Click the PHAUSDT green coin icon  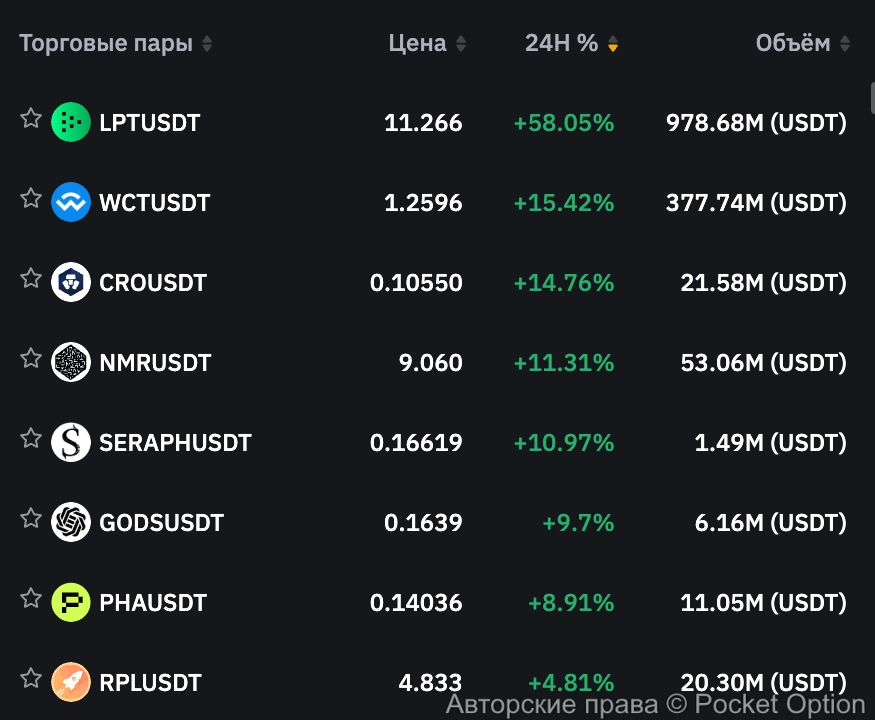pos(70,603)
